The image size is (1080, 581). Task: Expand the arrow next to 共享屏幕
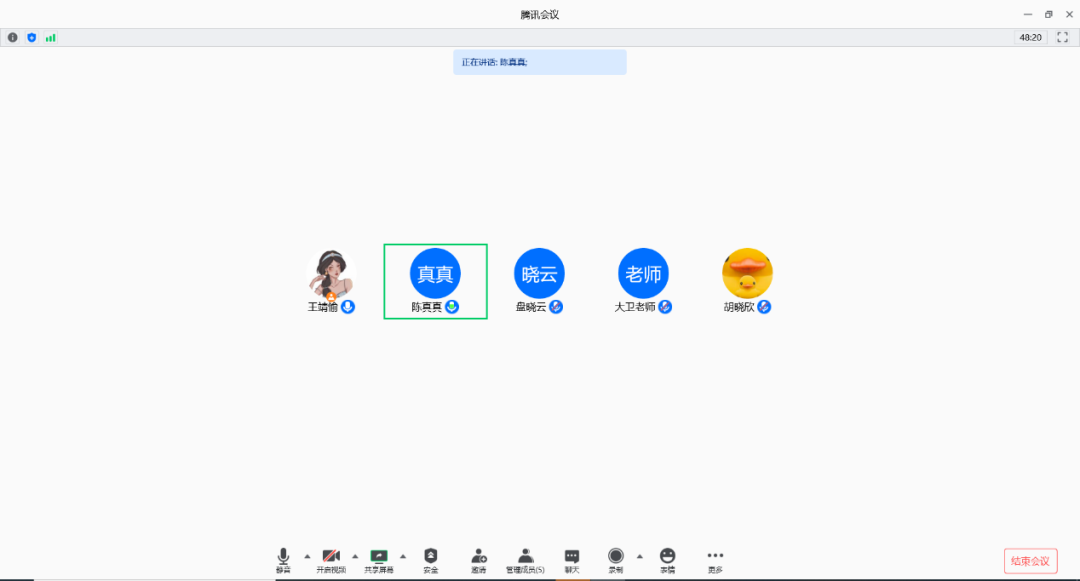coord(403,555)
